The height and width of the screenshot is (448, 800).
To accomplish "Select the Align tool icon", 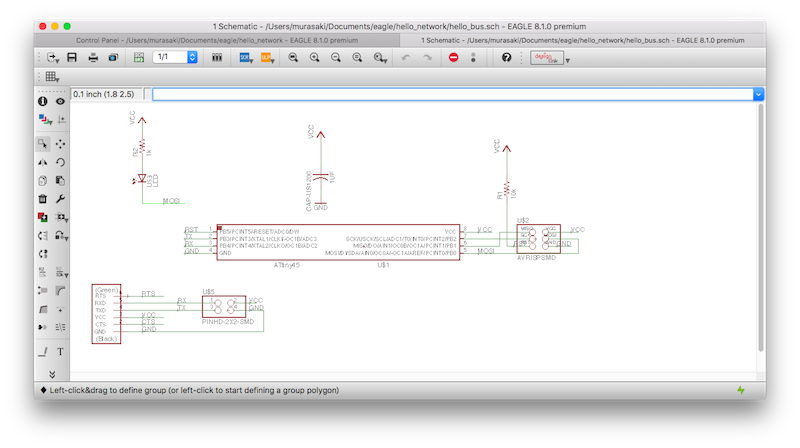I will tap(61, 327).
